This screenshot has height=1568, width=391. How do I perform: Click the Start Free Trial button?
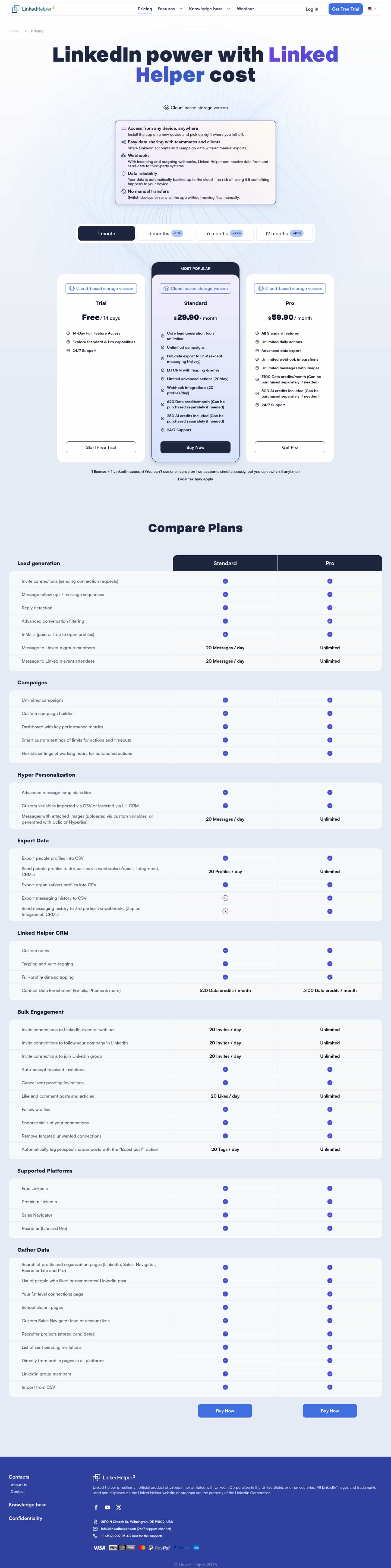click(101, 447)
